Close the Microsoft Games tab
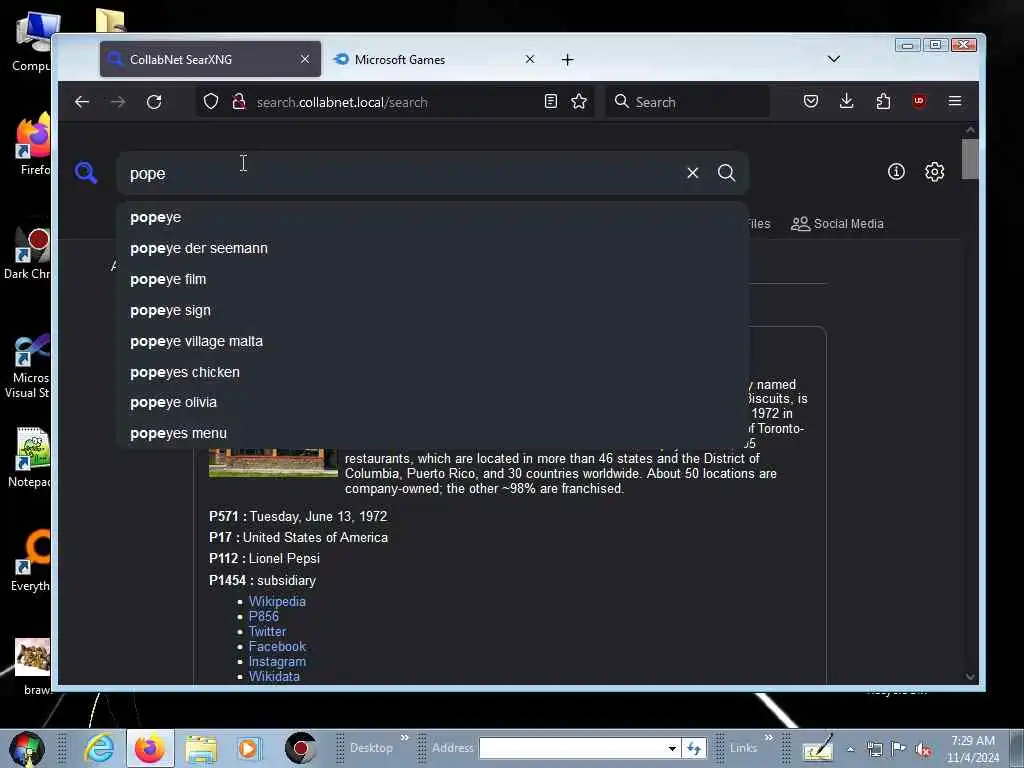This screenshot has width=1024, height=768. [x=530, y=59]
